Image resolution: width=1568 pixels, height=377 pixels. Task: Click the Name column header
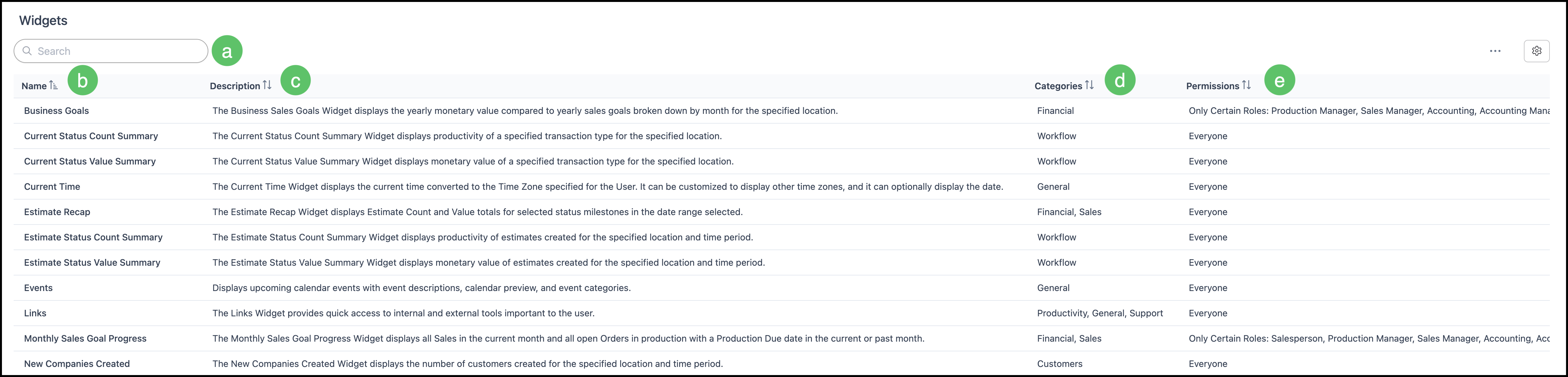coord(34,86)
